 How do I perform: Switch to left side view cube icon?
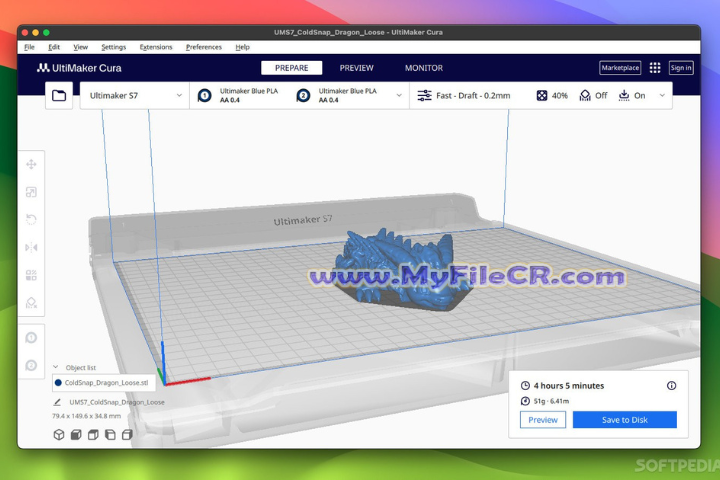(110, 435)
